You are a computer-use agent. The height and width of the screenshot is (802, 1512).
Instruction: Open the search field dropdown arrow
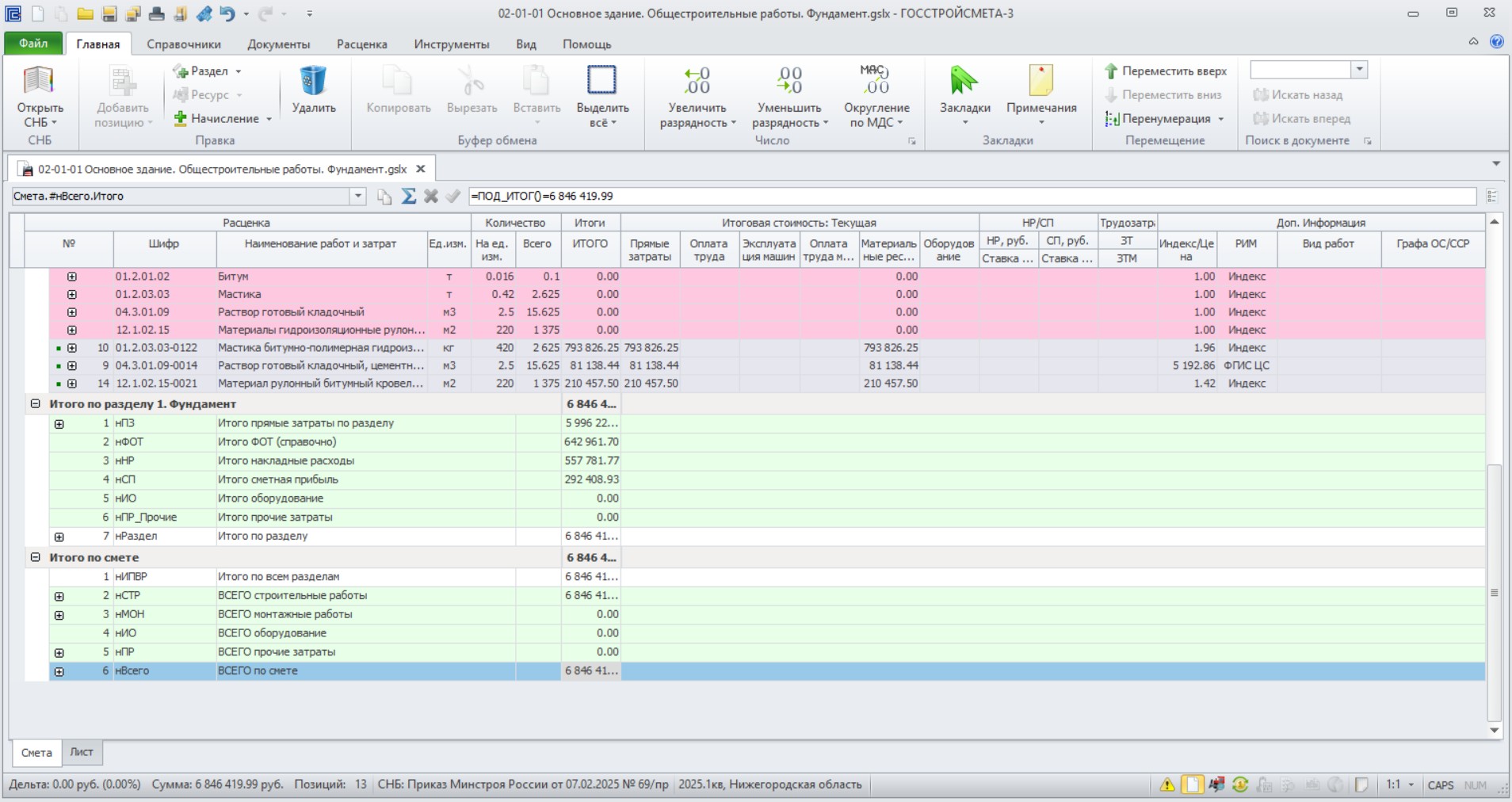1360,70
